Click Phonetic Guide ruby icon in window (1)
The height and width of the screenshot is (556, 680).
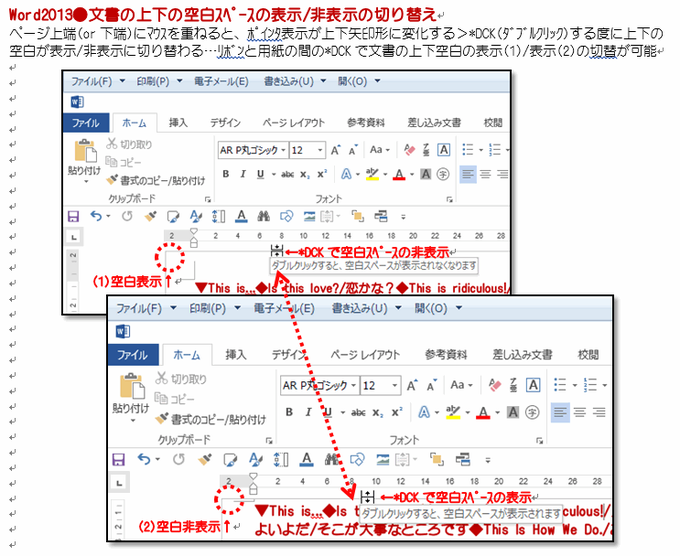(426, 150)
